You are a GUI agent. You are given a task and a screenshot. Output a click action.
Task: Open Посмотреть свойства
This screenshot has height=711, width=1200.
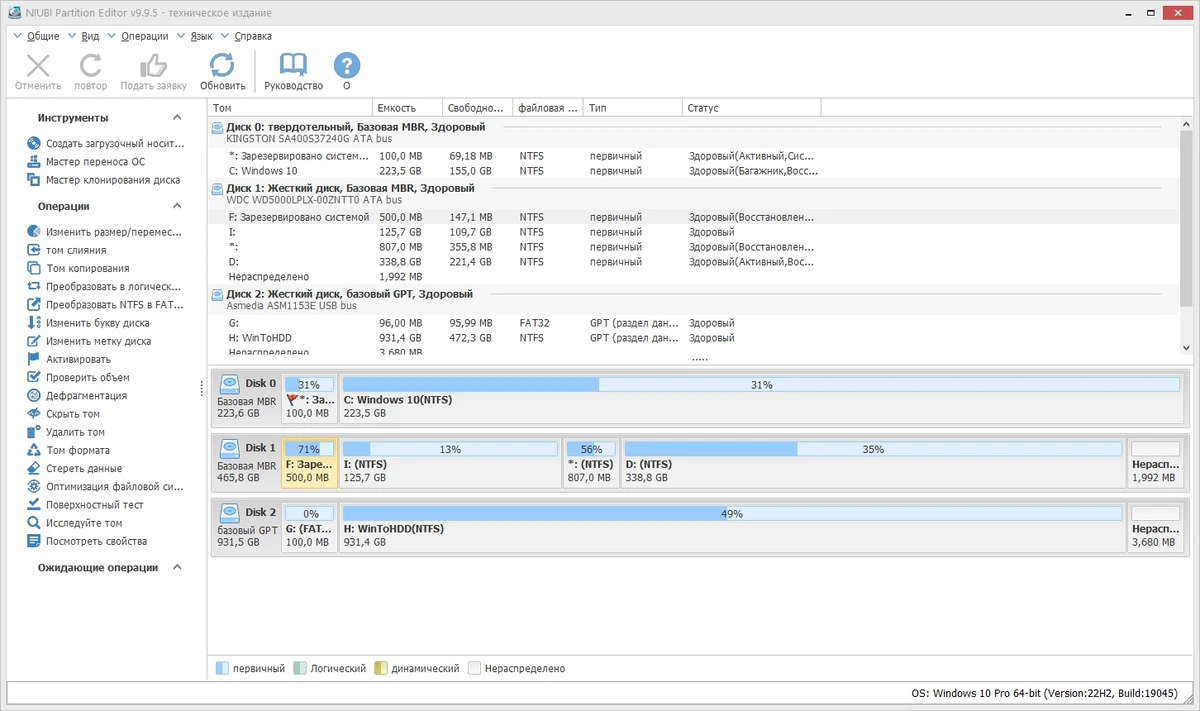87,541
